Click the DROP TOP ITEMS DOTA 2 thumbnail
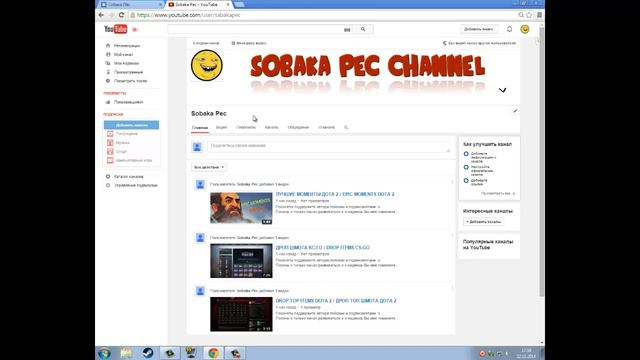The width and height of the screenshot is (640, 360). pyautogui.click(x=241, y=314)
